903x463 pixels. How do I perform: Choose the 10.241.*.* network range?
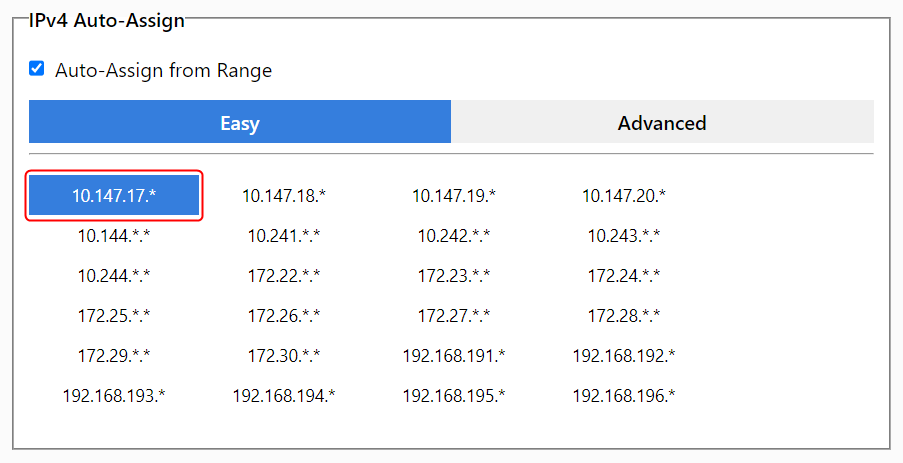(284, 236)
